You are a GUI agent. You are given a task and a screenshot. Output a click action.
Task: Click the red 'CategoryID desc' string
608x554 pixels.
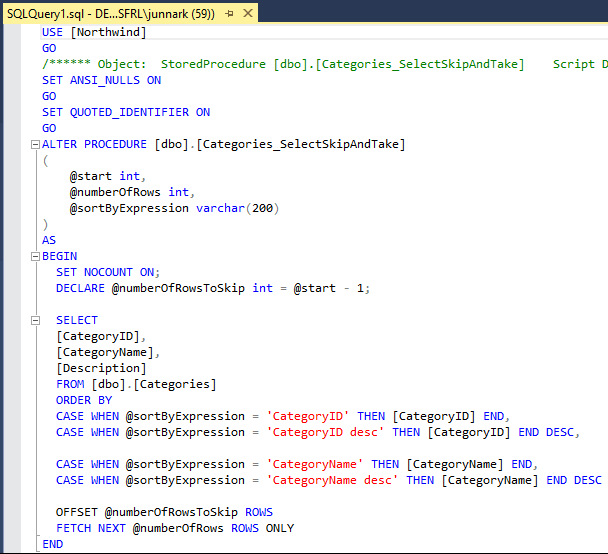tap(325, 432)
